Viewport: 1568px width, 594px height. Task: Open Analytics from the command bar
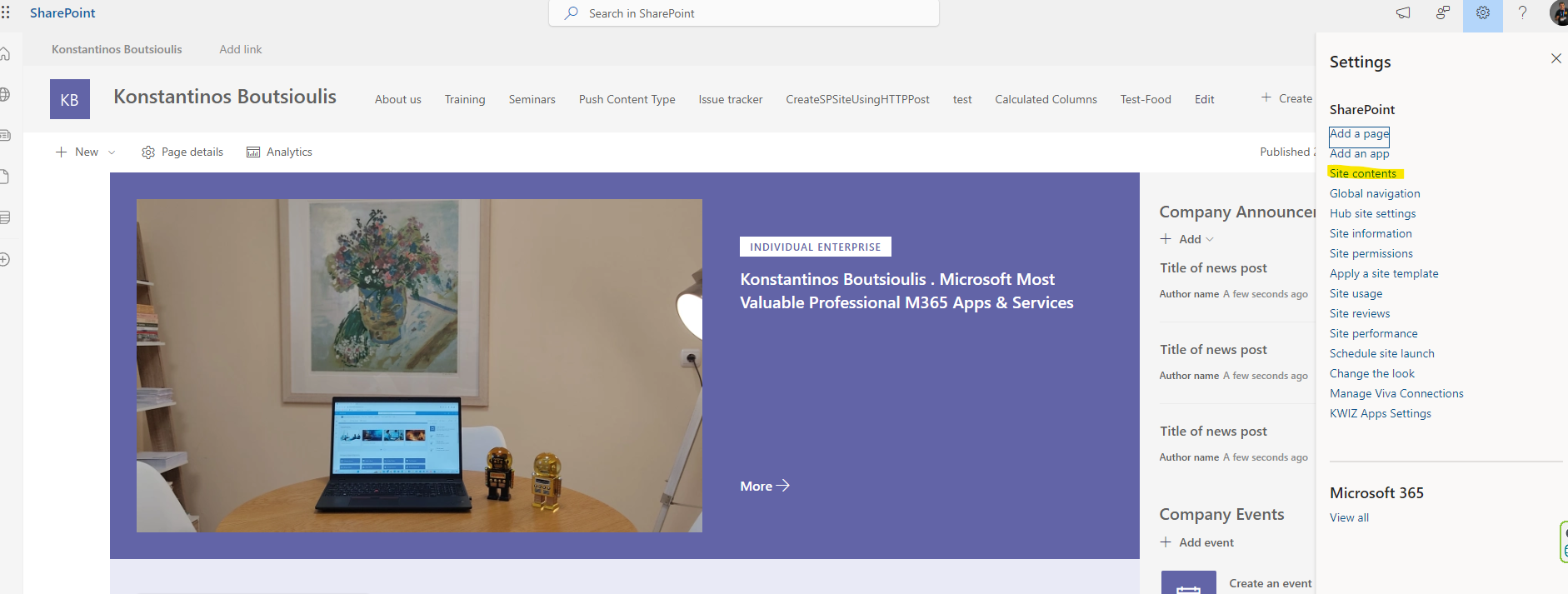pos(279,152)
